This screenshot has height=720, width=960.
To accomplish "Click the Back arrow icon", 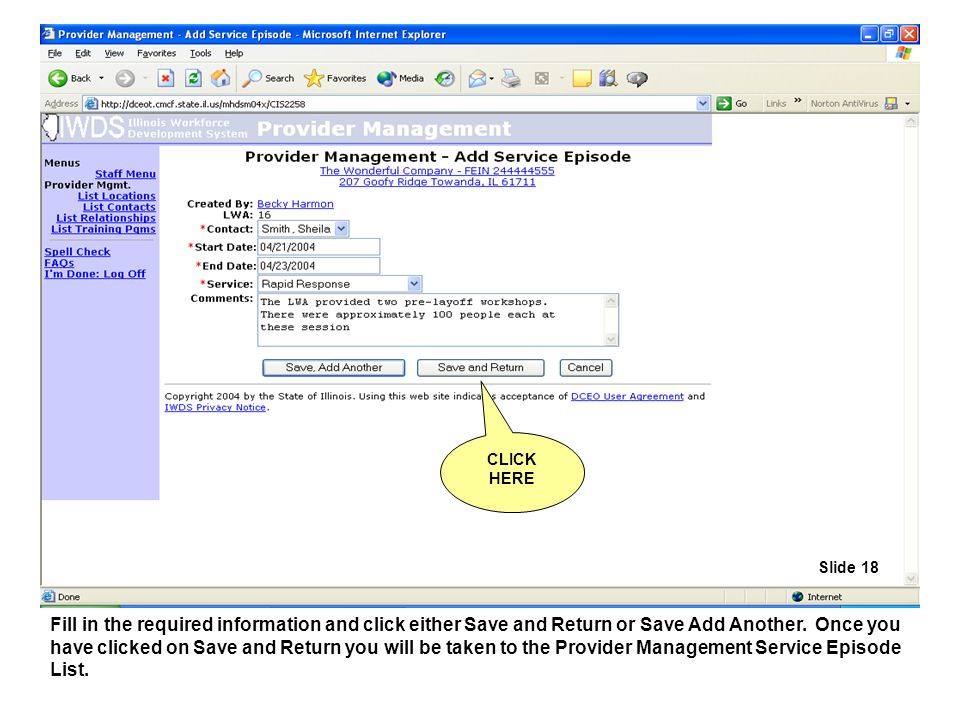I will (58, 78).
